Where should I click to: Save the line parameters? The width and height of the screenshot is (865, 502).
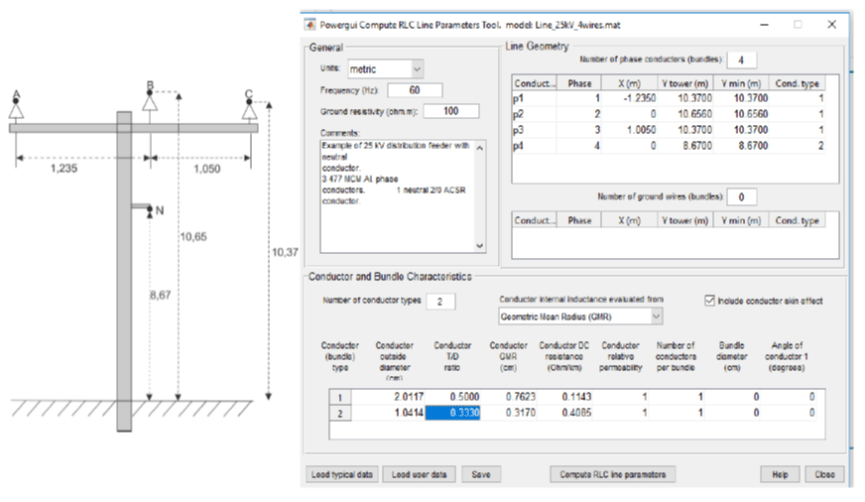[x=481, y=472]
